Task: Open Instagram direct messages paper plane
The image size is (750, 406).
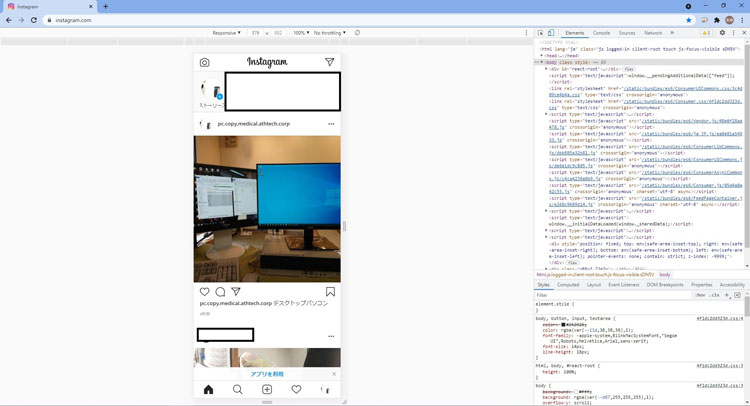Action: pyautogui.click(x=329, y=62)
